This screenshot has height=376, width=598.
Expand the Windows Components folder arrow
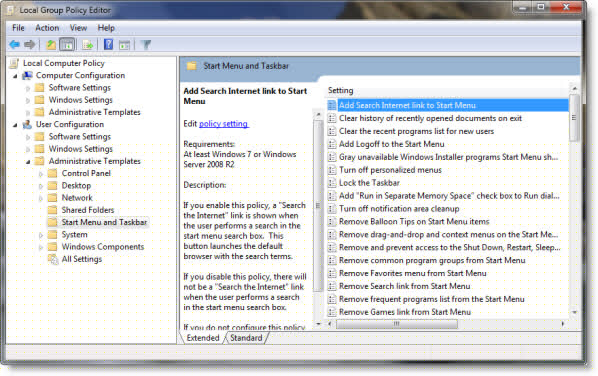pyautogui.click(x=41, y=247)
